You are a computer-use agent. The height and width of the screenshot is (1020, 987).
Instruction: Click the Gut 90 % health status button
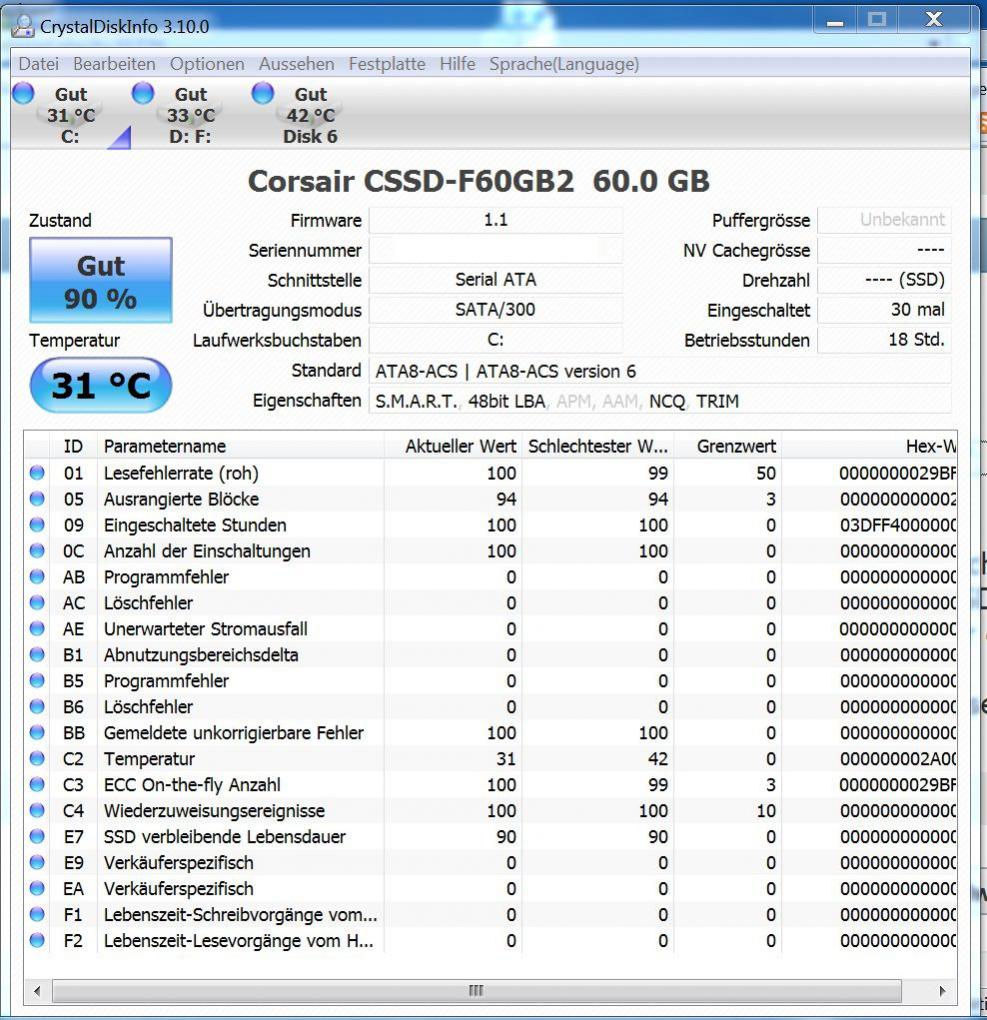[101, 280]
